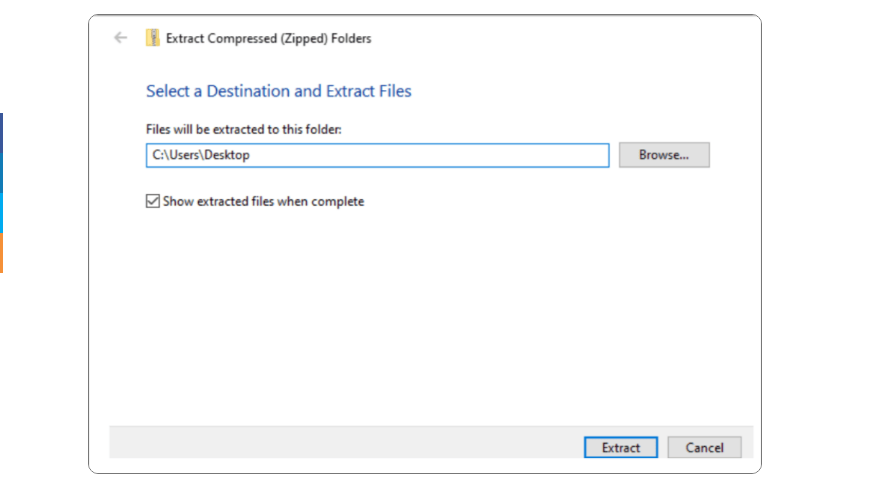
Task: Click the 'Select a Destination and Extract Files' heading
Action: coord(278,91)
